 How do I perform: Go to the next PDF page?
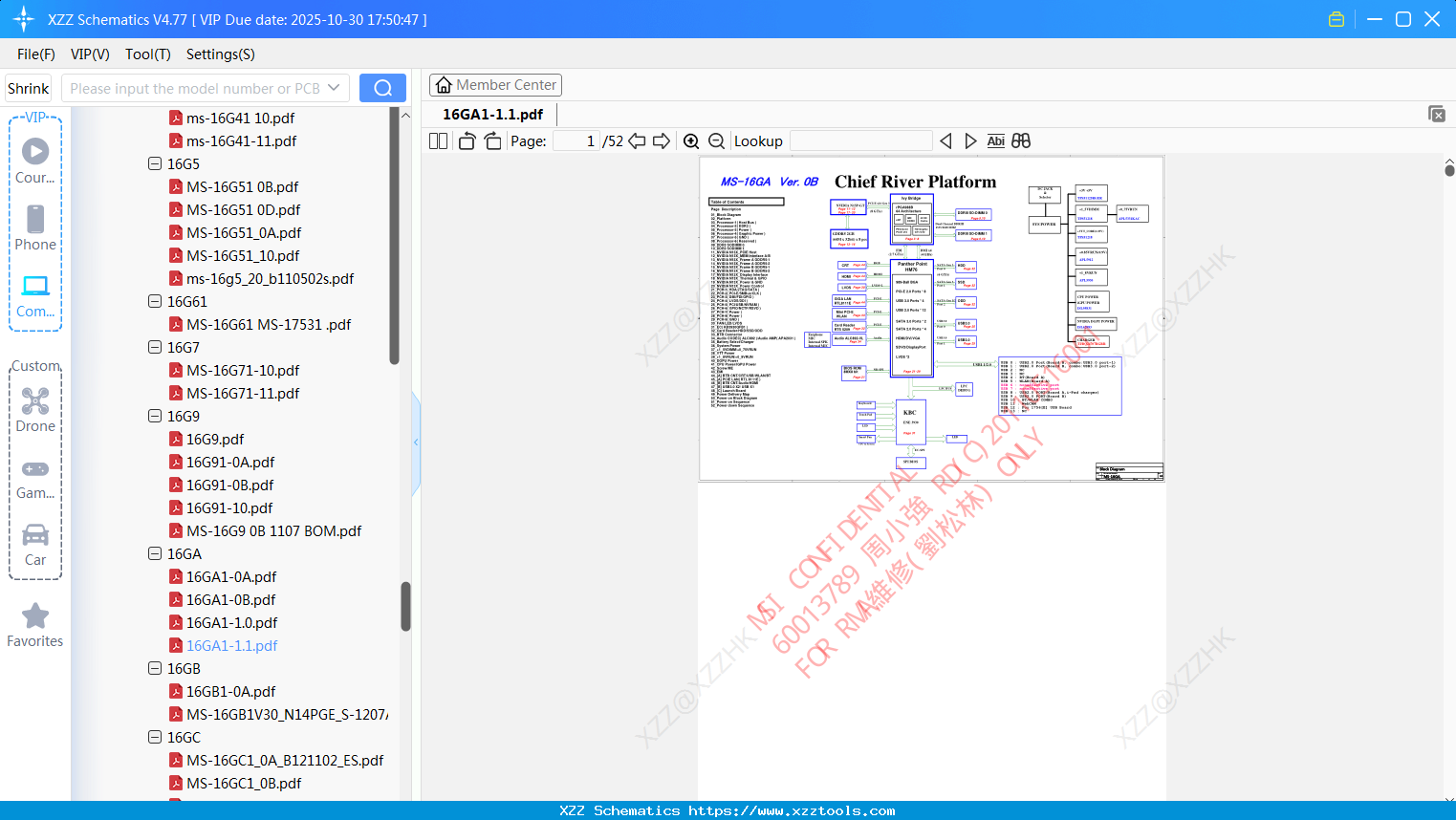click(662, 141)
